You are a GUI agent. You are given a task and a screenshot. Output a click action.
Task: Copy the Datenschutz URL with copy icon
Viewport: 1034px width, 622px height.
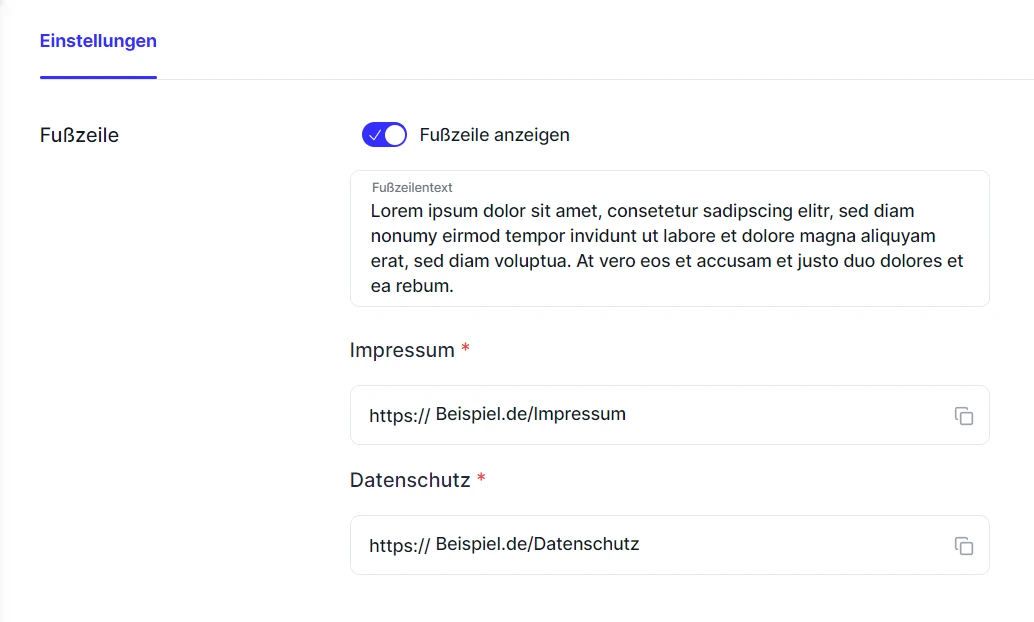(x=963, y=546)
